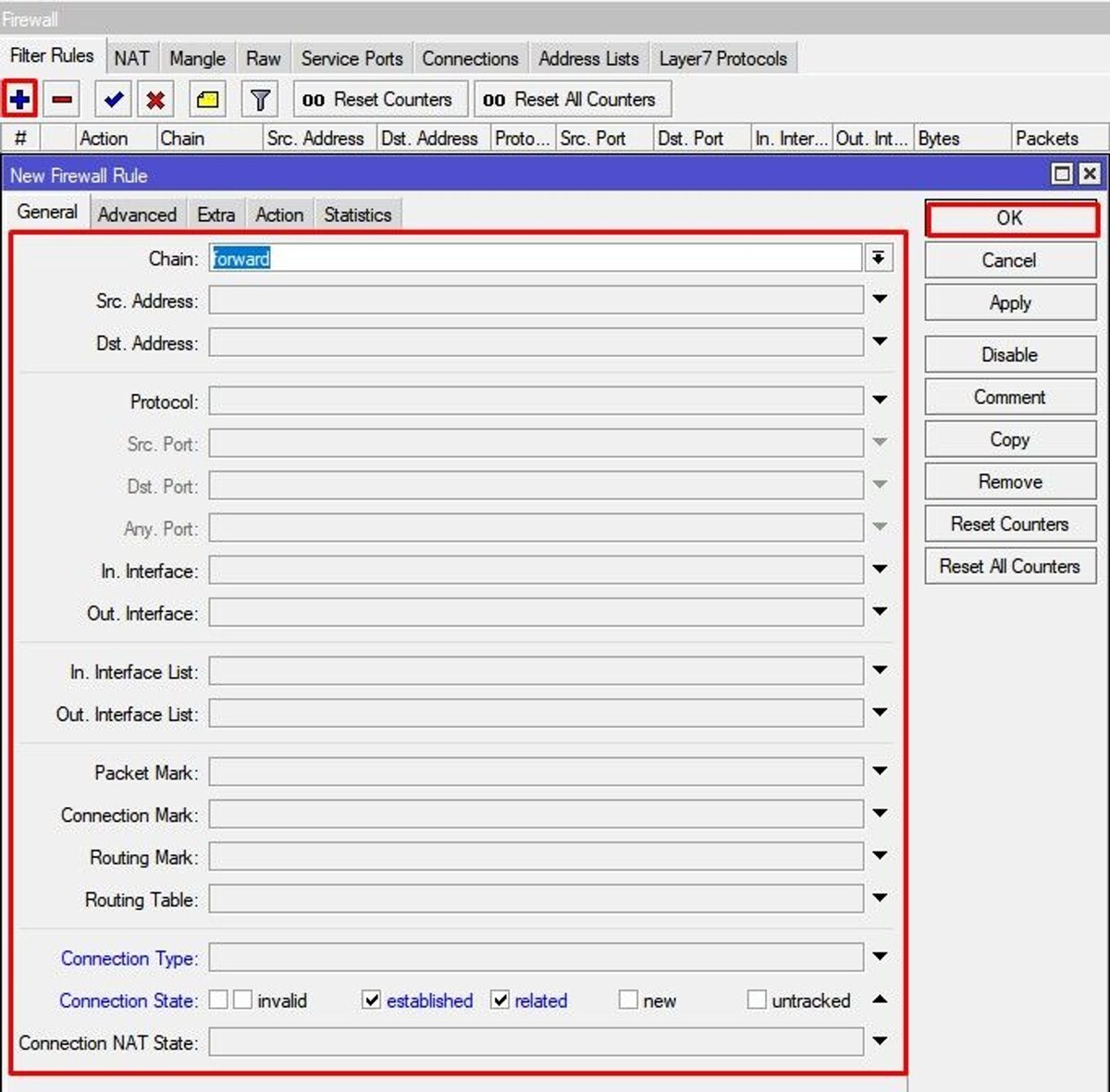Viewport: 1110px width, 1092px height.
Task: Switch to the Mangle tab
Action: 197,58
